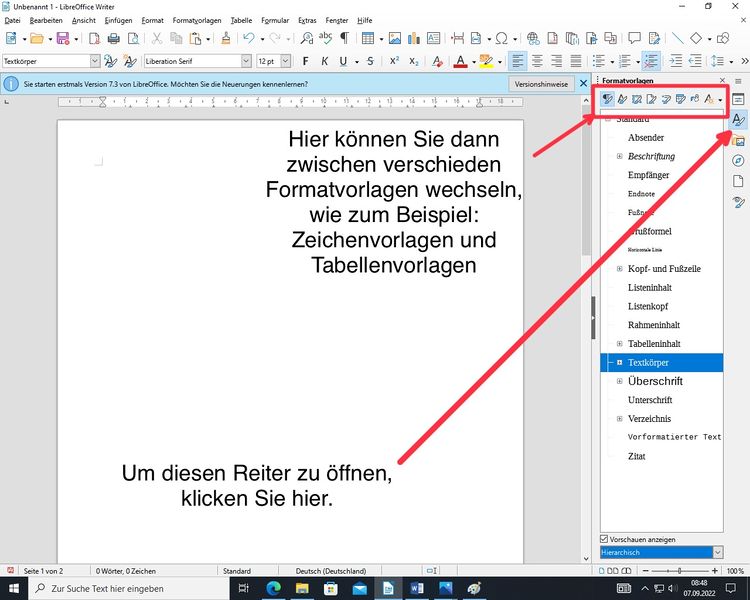Export directly as PDF
750x600 pixels.
[94, 38]
